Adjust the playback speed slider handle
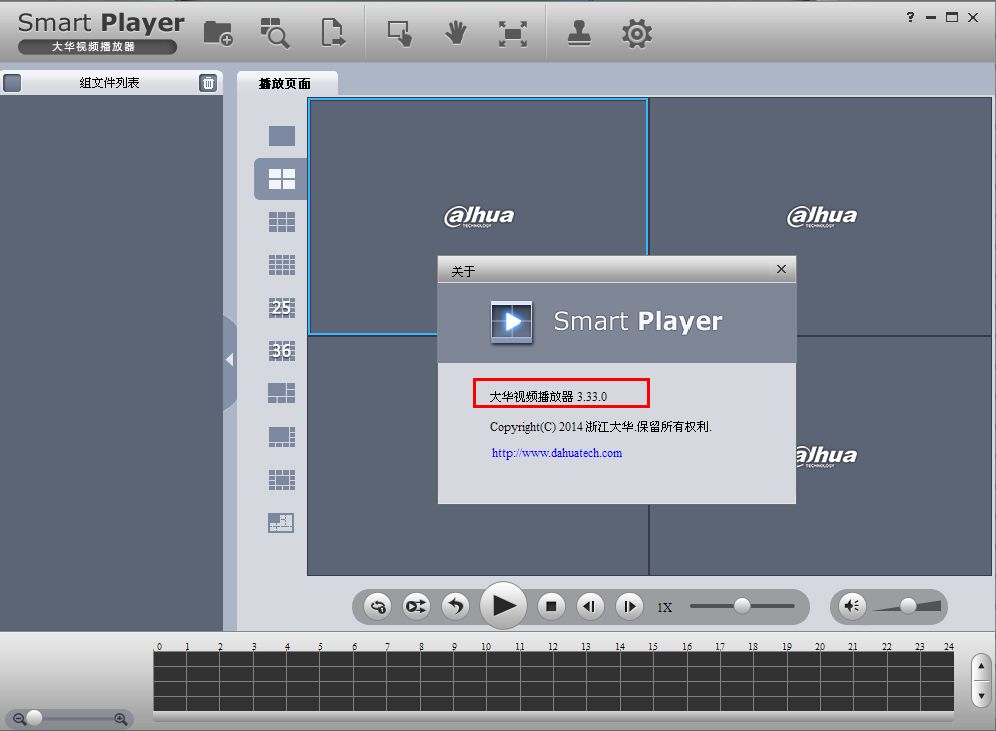This screenshot has width=996, height=731. coord(741,606)
